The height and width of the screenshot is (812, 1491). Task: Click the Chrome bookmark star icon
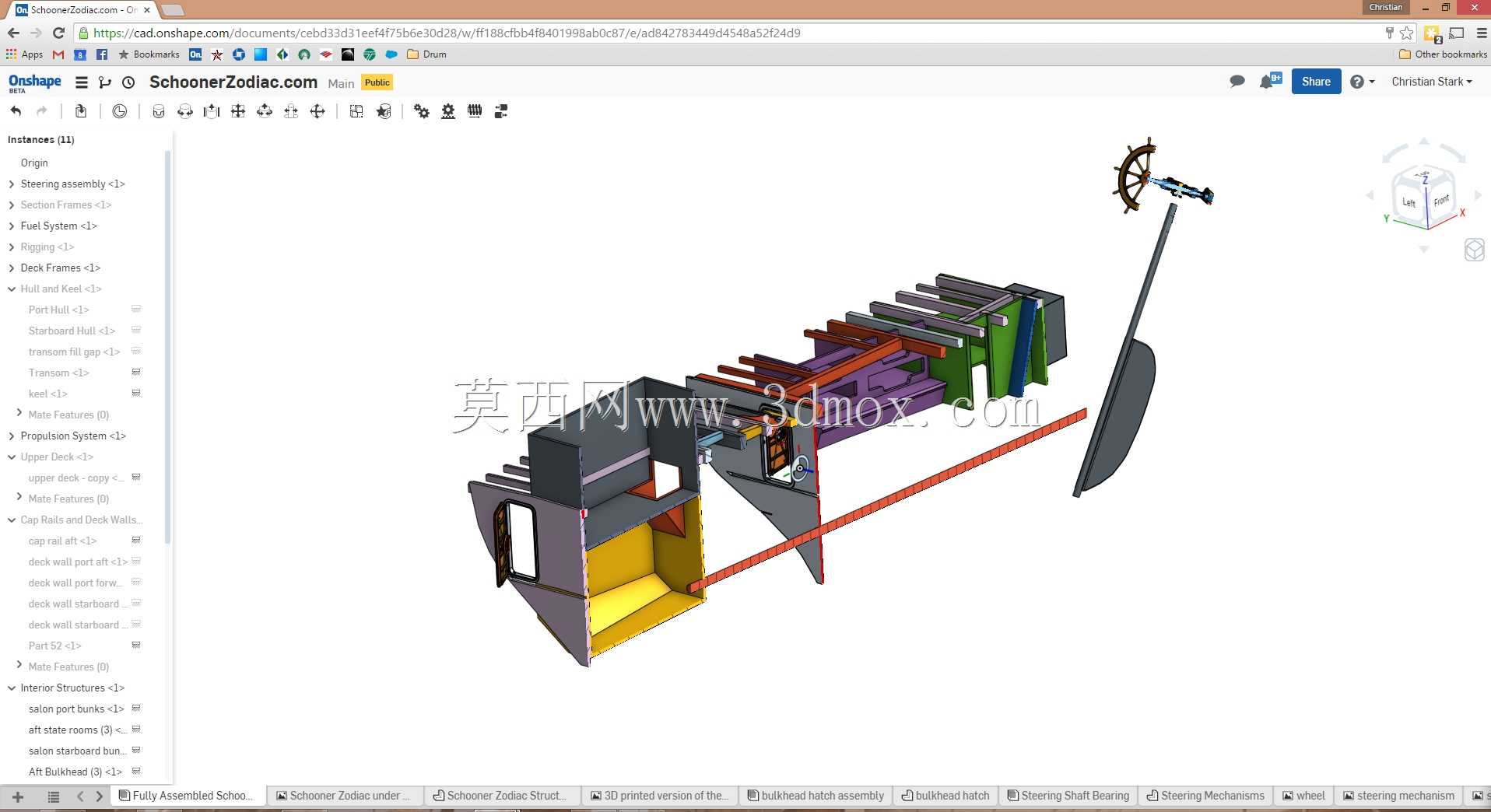(1406, 33)
